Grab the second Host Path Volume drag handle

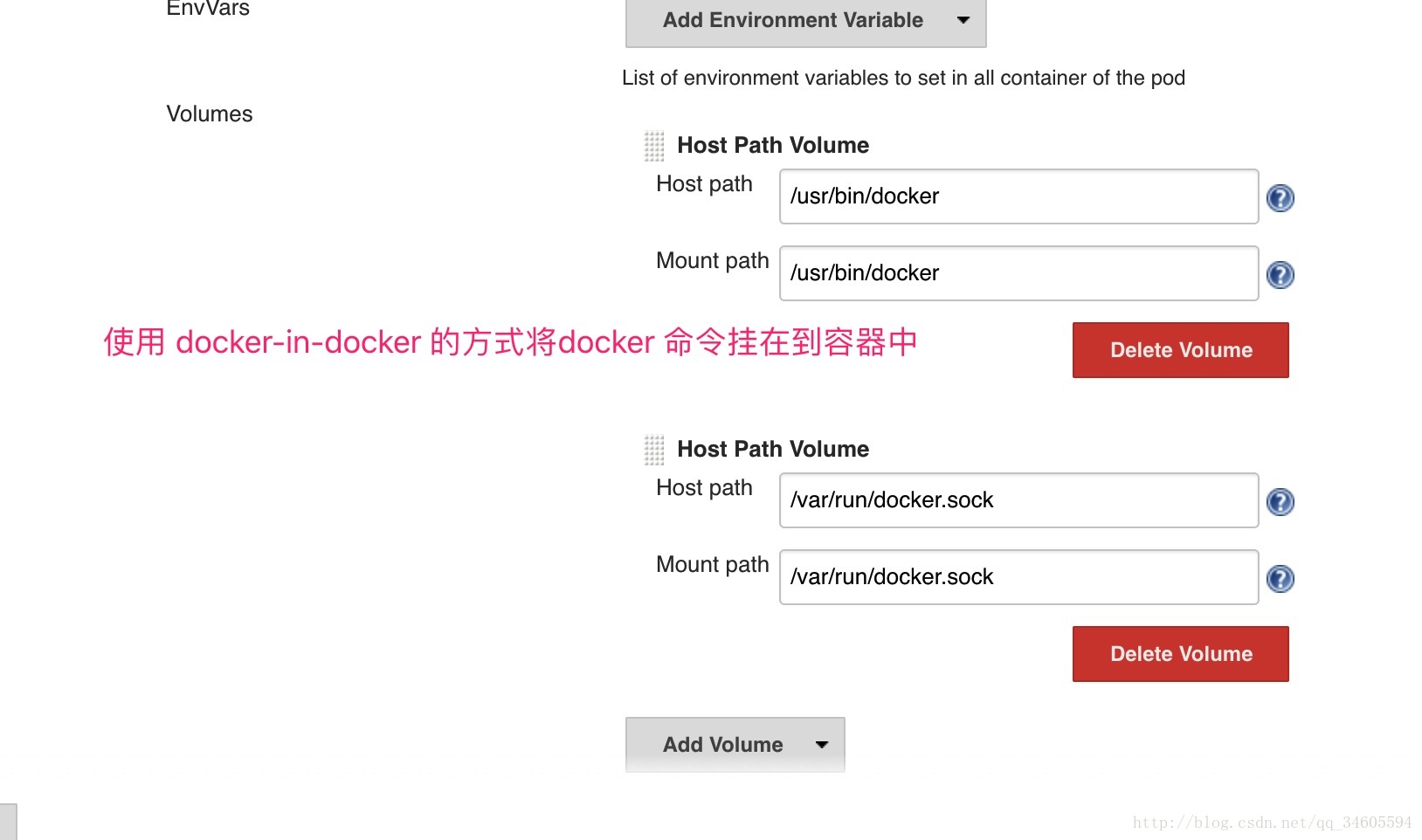tap(654, 450)
